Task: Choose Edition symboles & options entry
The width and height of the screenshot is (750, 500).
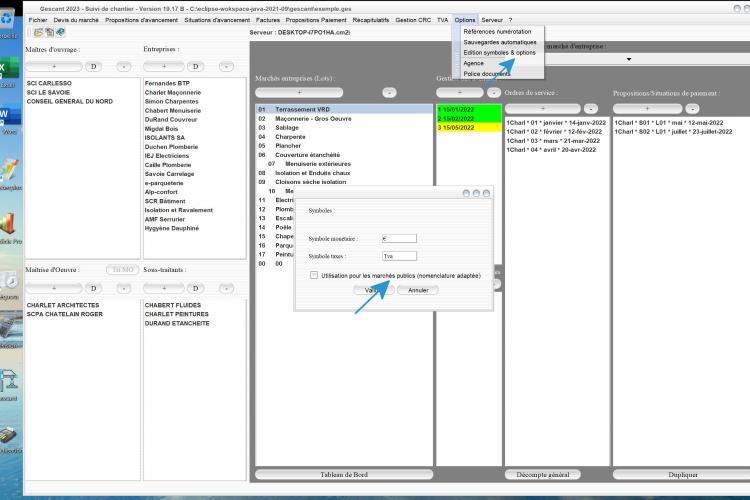Action: pos(499,53)
